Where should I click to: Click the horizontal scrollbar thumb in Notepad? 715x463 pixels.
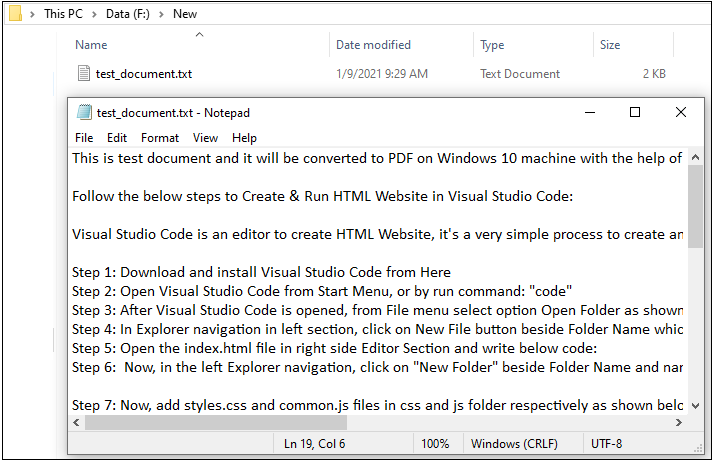click(x=216, y=422)
